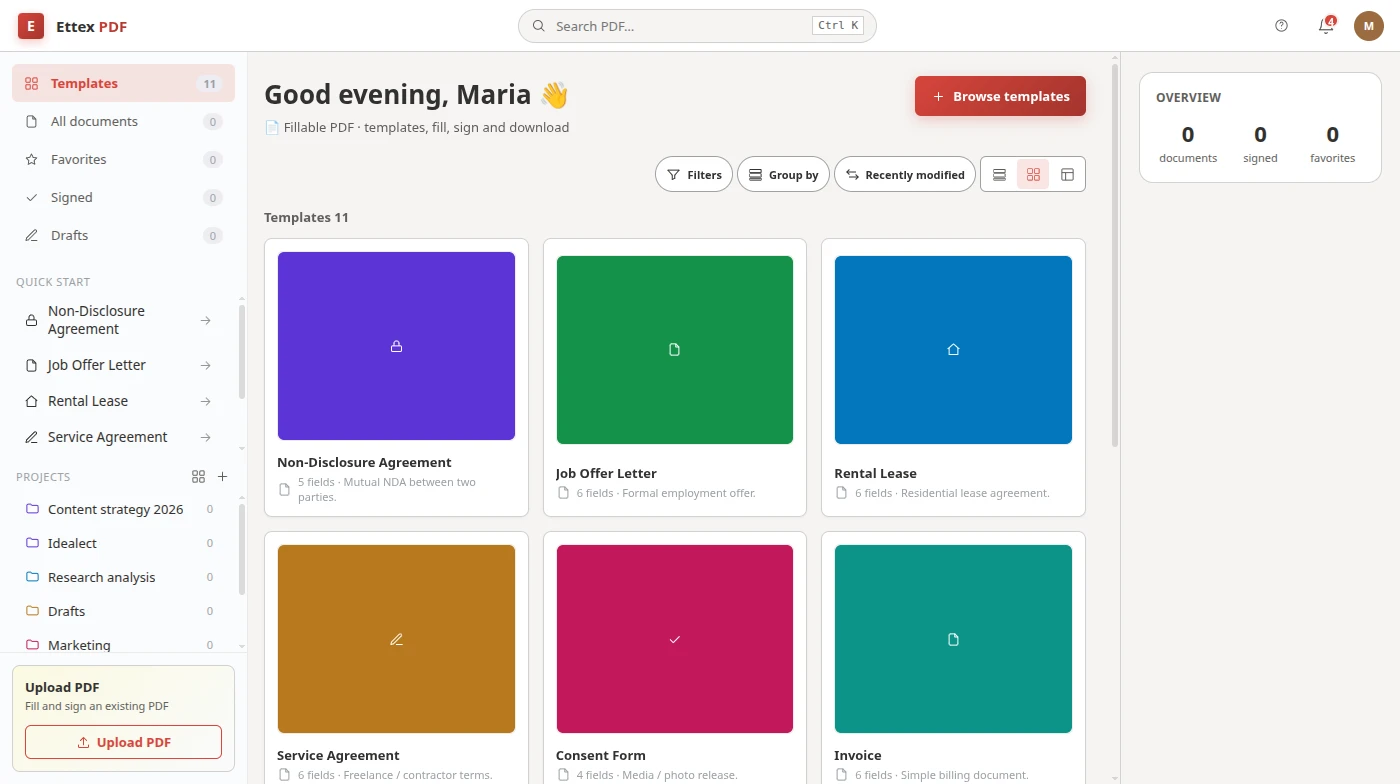Click the pen icon on Service Agreement thumbnail
1400x784 pixels.
pos(396,639)
